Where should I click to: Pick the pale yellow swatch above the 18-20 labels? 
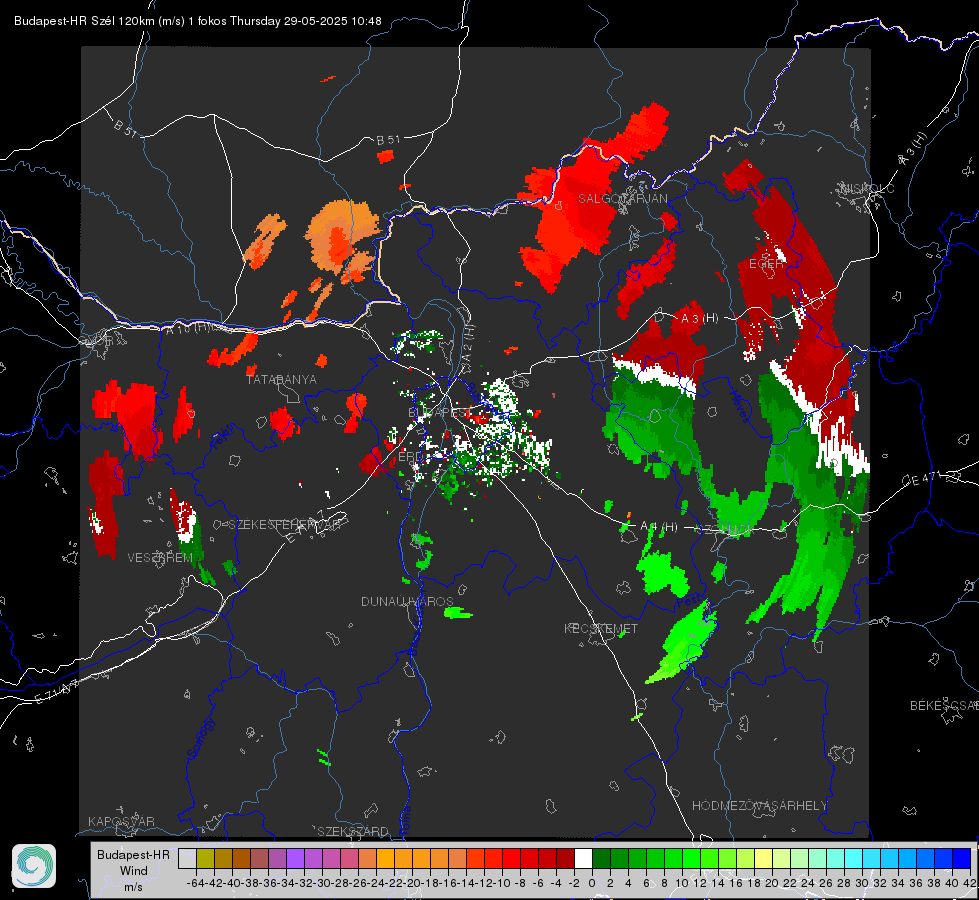point(764,858)
